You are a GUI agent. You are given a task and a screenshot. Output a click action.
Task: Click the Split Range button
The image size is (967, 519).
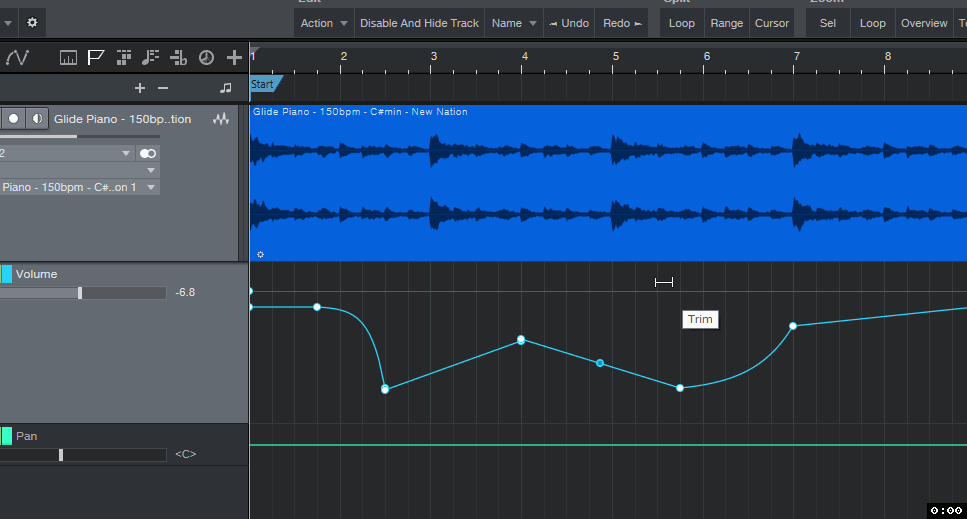pyautogui.click(x=726, y=23)
